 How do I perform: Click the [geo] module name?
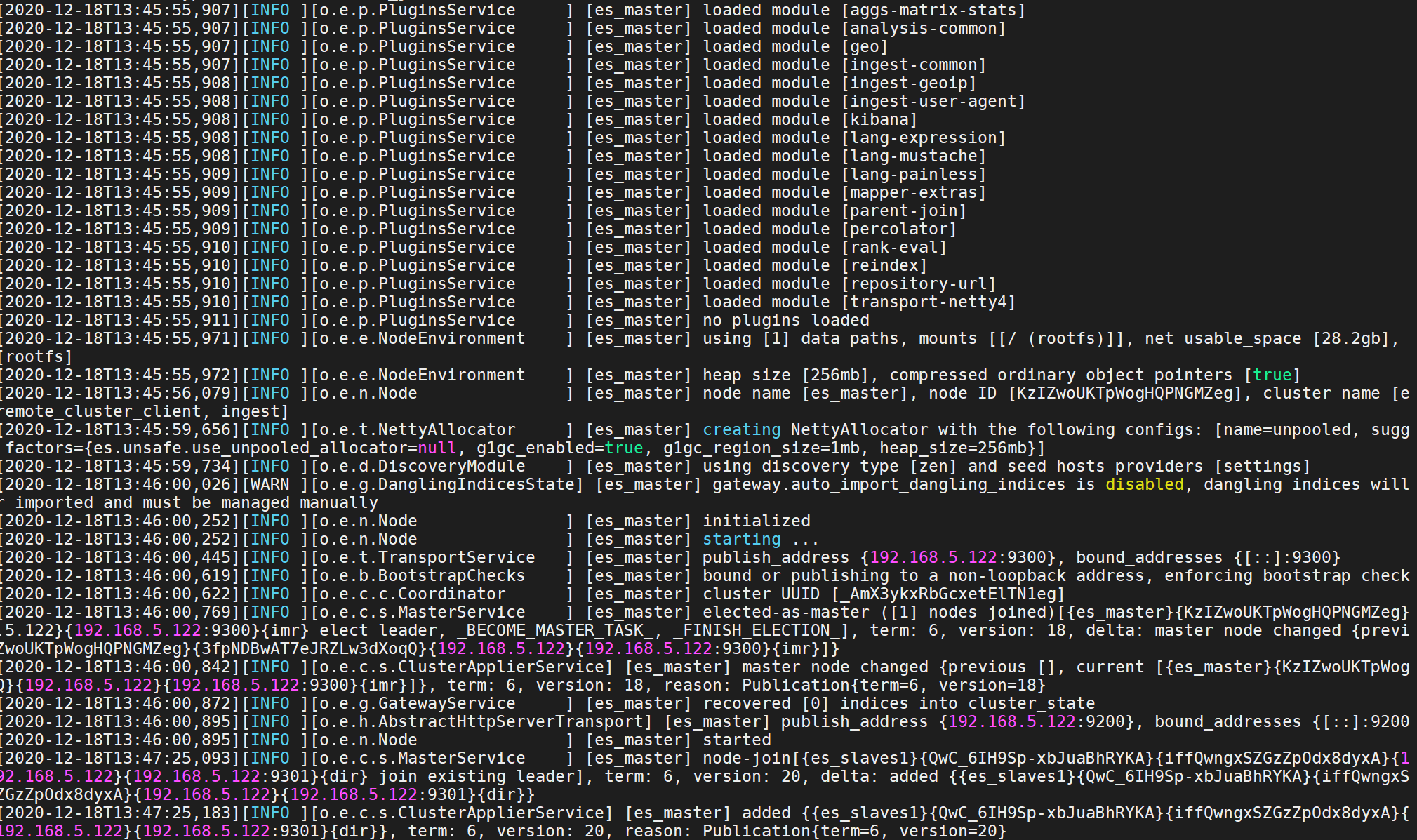point(864,47)
